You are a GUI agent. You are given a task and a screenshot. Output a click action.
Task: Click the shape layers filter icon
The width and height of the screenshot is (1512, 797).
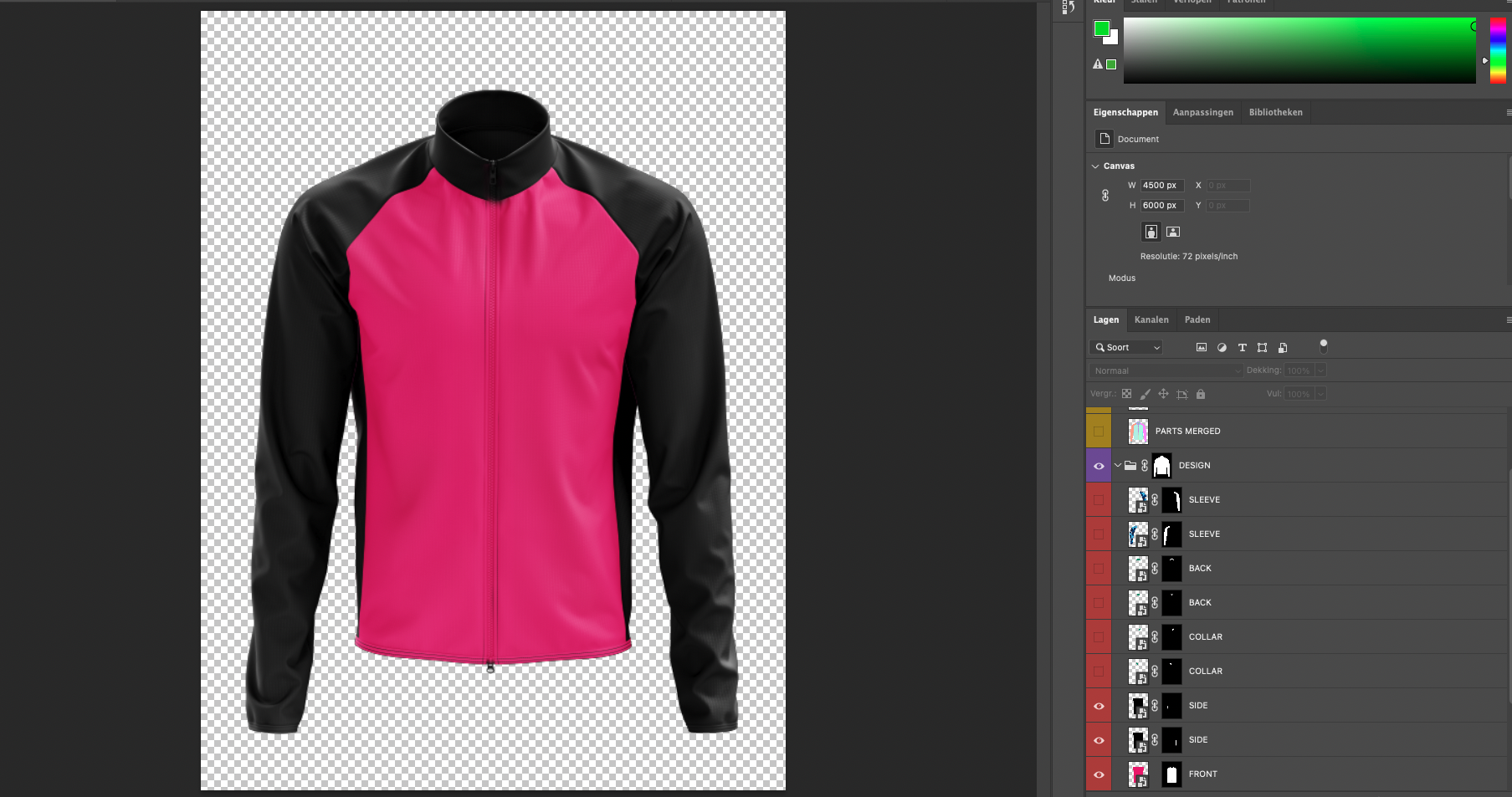pyautogui.click(x=1262, y=347)
